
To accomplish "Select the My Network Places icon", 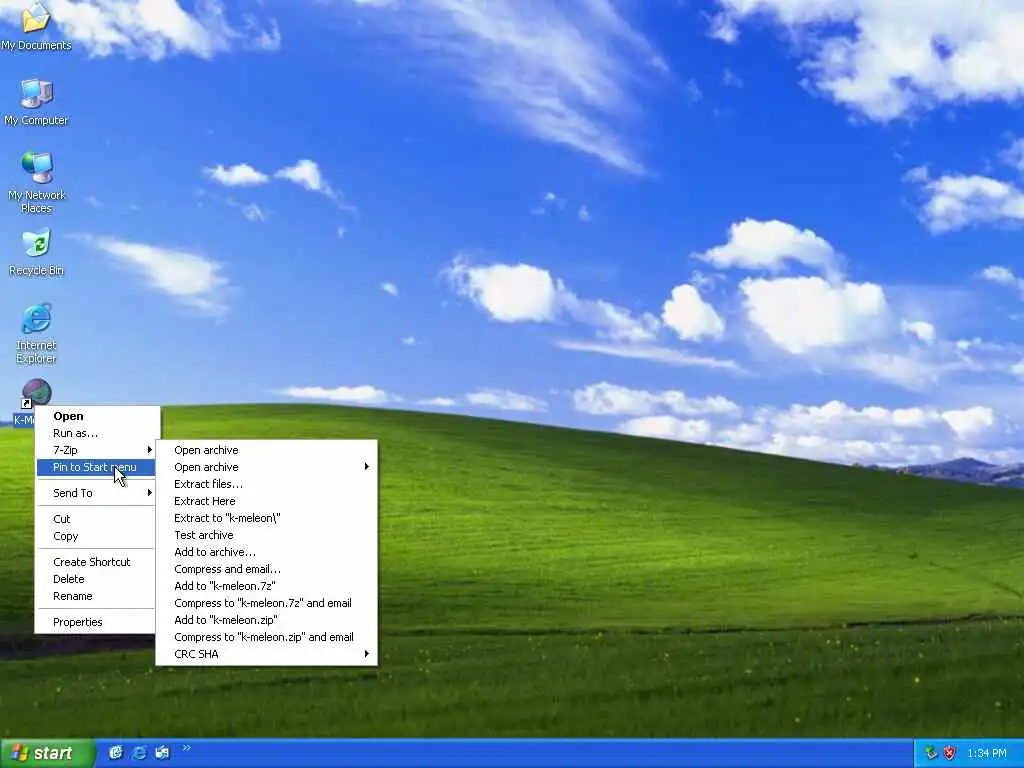I will [x=36, y=182].
